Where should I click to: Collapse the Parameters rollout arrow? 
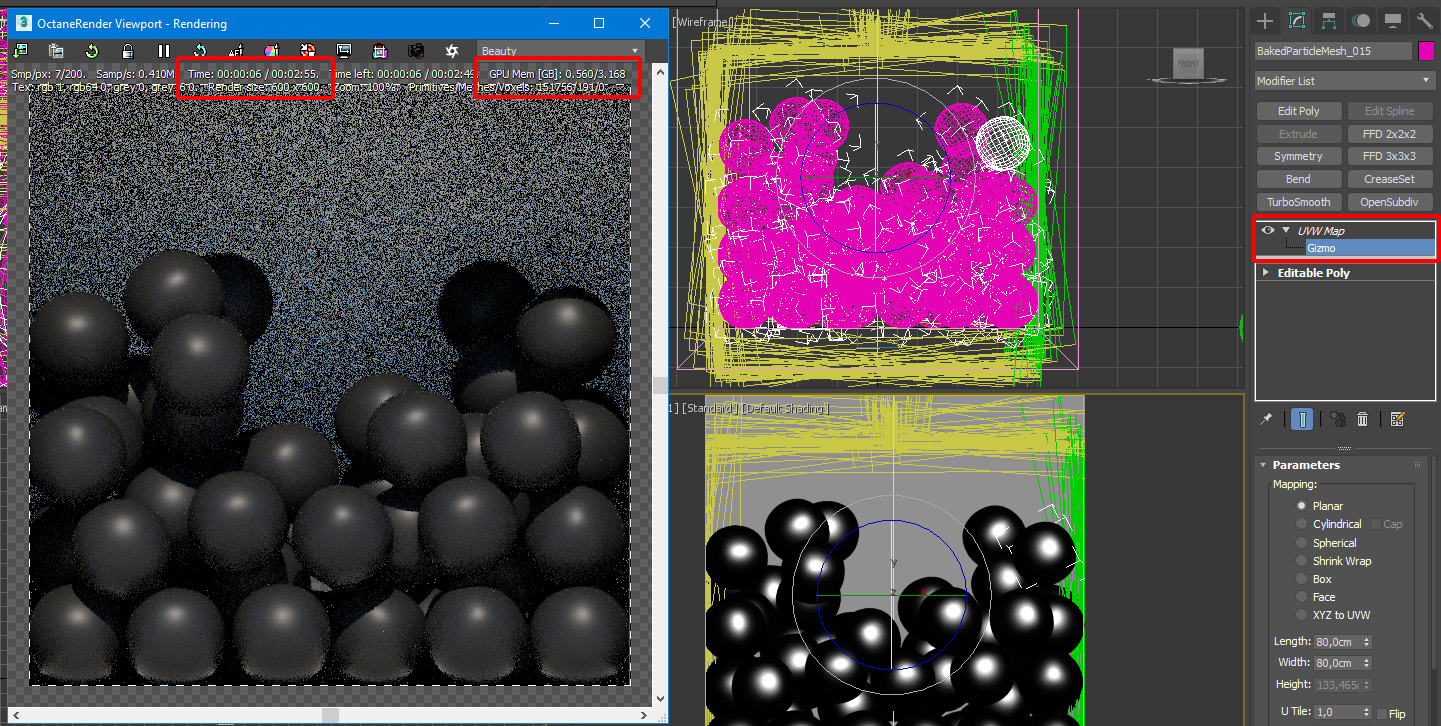click(1263, 465)
